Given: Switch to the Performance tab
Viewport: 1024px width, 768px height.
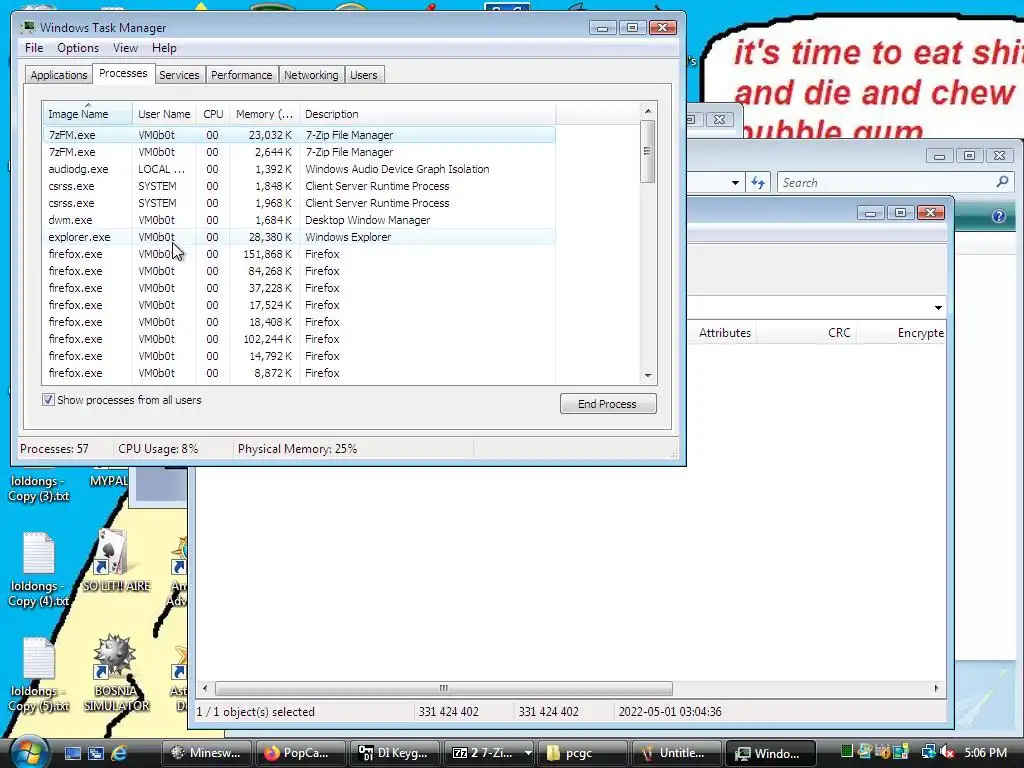Looking at the screenshot, I should click(x=242, y=75).
